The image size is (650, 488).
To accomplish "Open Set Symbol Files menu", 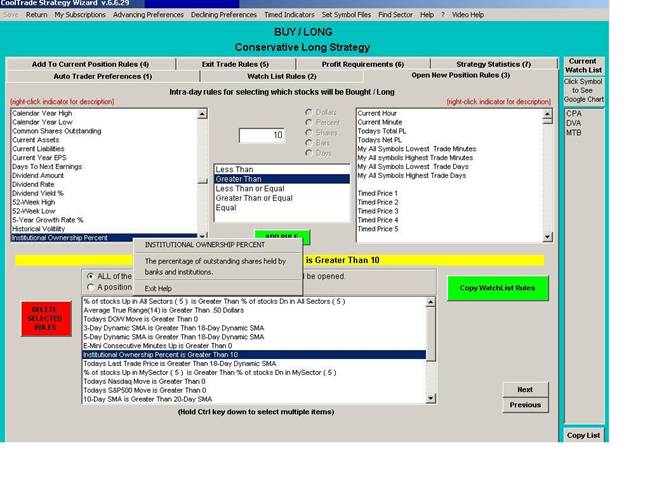I will click(x=346, y=15).
